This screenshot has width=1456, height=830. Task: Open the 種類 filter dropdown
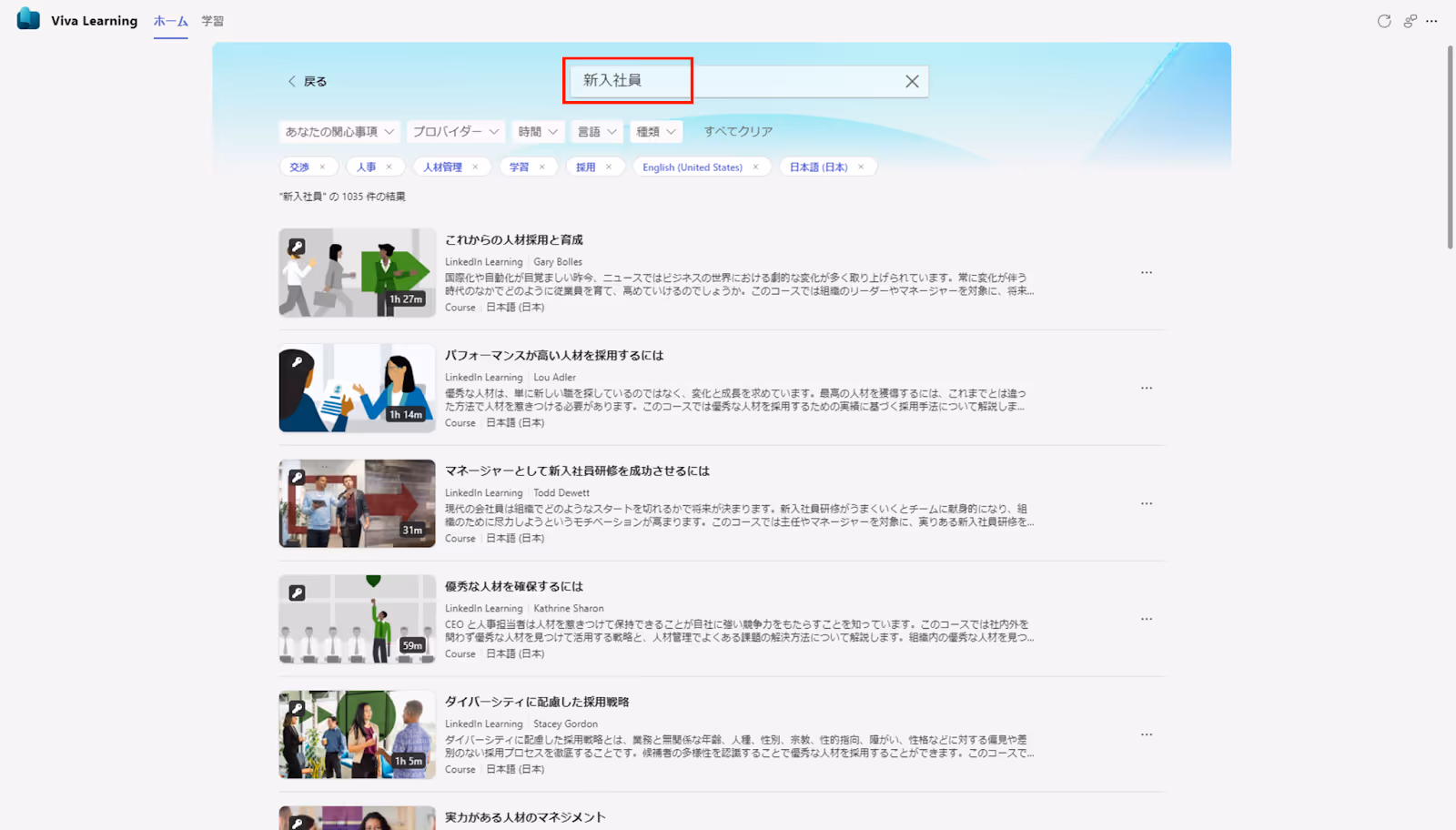point(656,132)
